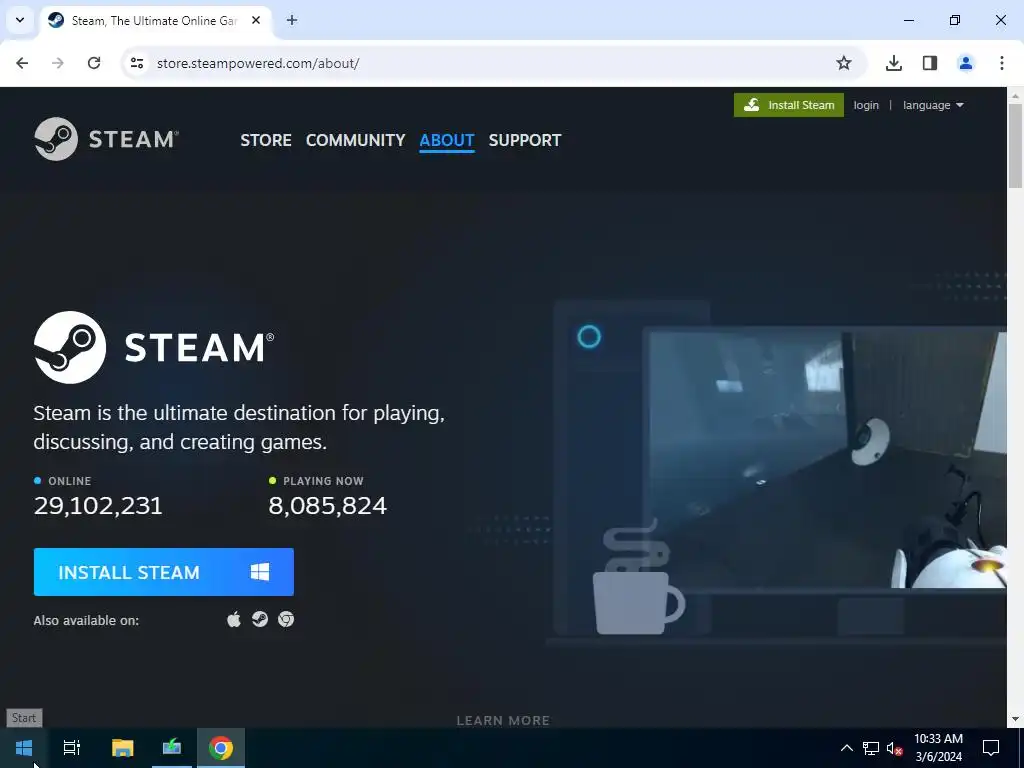Open tab search dropdown arrow

click(x=20, y=20)
